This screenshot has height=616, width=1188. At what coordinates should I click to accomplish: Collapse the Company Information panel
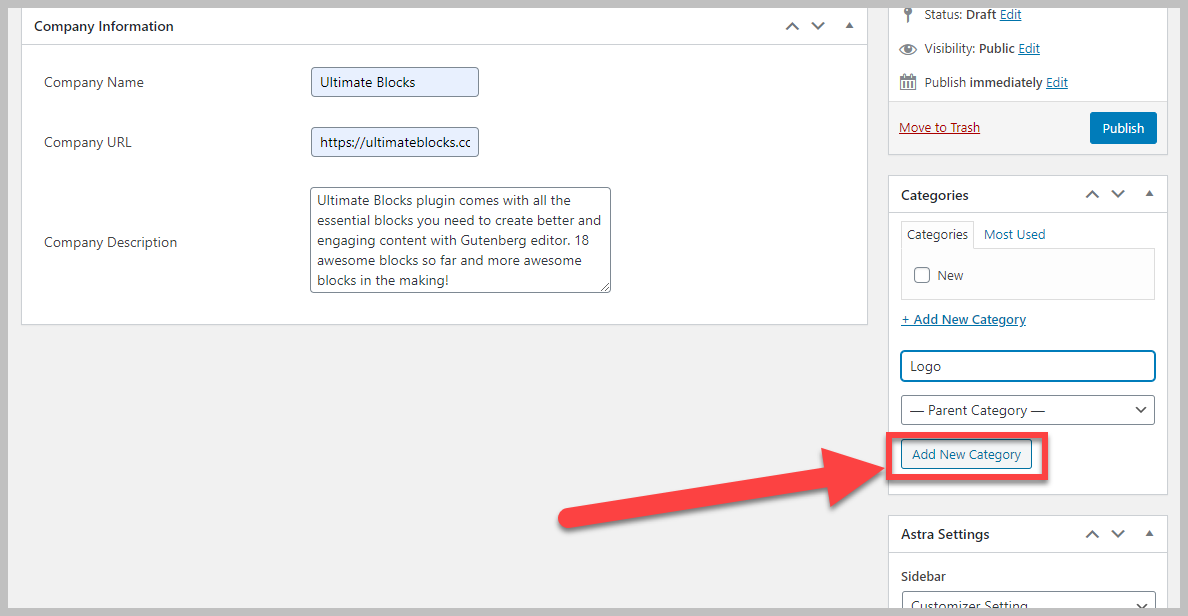pos(849,26)
